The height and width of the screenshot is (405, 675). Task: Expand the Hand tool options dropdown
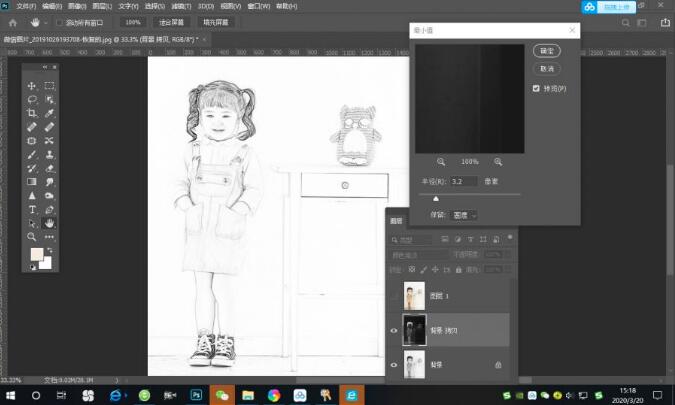tap(46, 23)
